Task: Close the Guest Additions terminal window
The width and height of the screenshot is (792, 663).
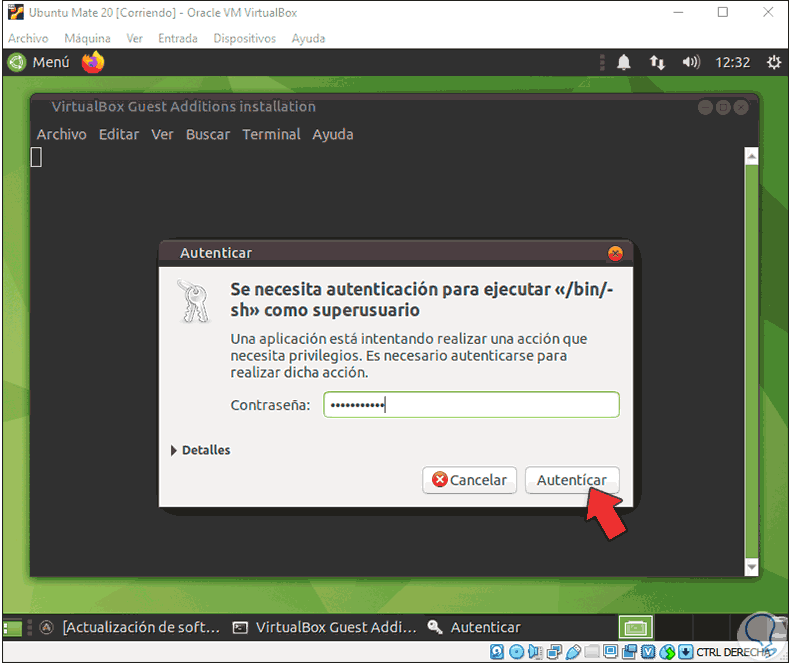Action: 741,107
